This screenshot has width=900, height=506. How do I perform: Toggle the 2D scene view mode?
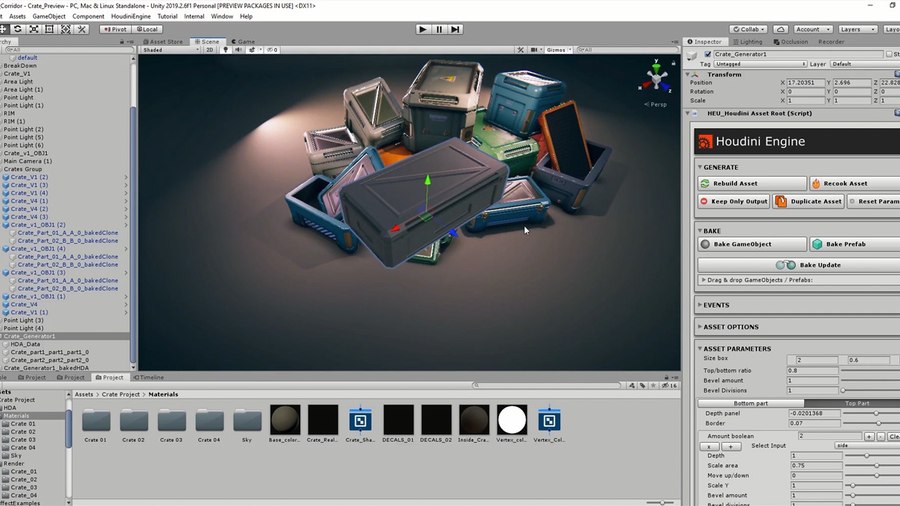coord(210,50)
